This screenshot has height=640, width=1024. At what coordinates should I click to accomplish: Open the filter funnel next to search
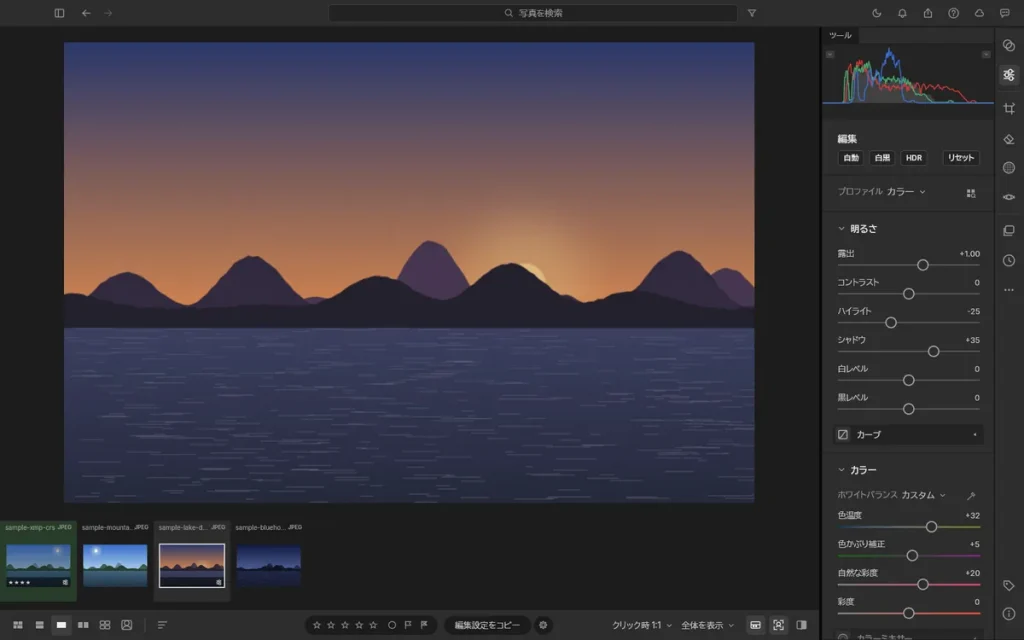point(752,13)
